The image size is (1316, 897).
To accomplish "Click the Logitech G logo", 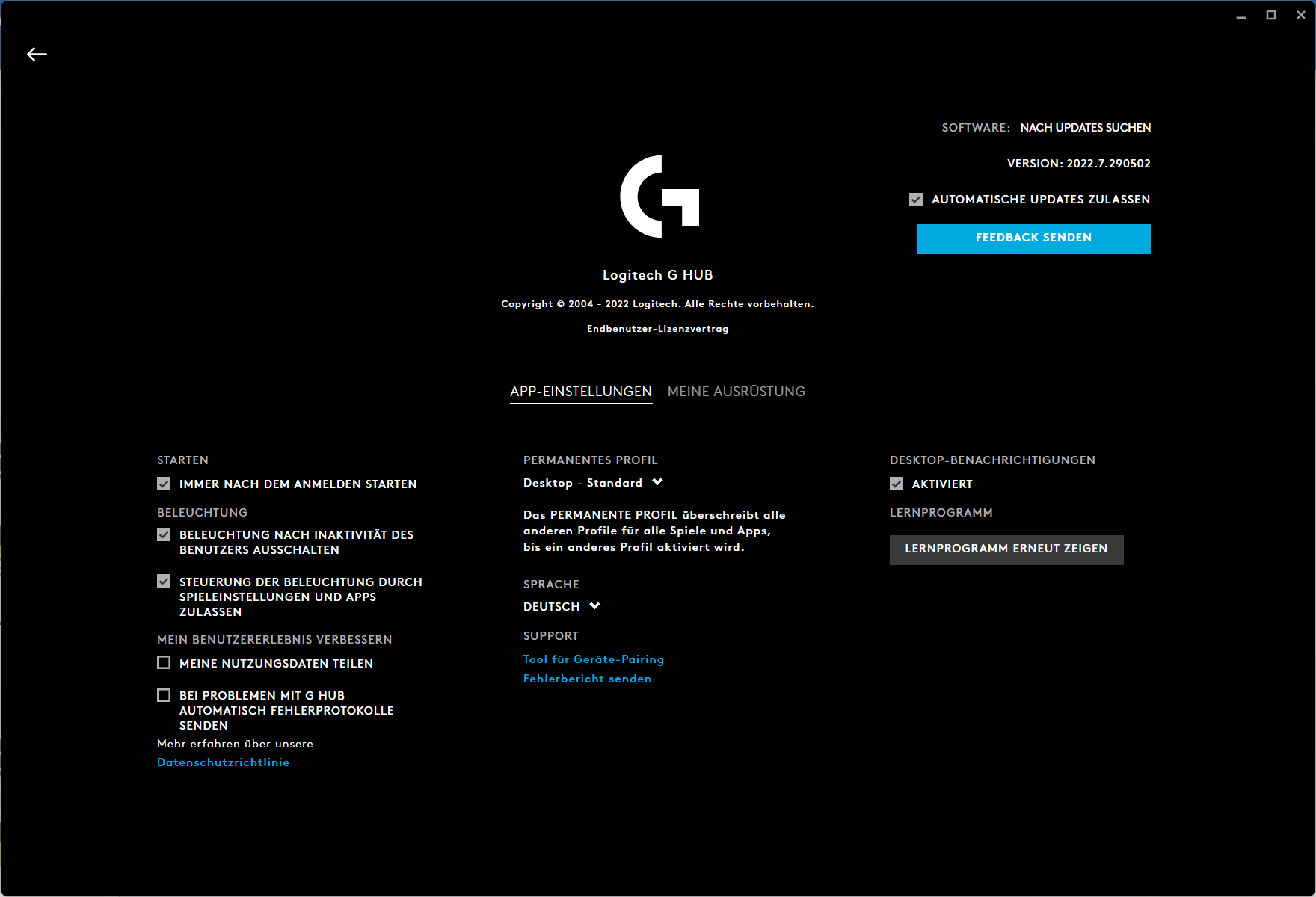I will click(659, 197).
